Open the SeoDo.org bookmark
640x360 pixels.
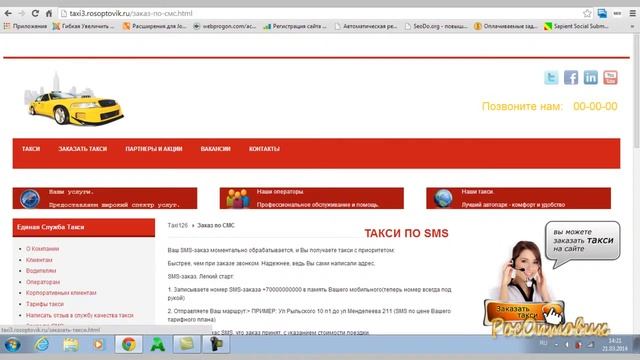pyautogui.click(x=436, y=26)
